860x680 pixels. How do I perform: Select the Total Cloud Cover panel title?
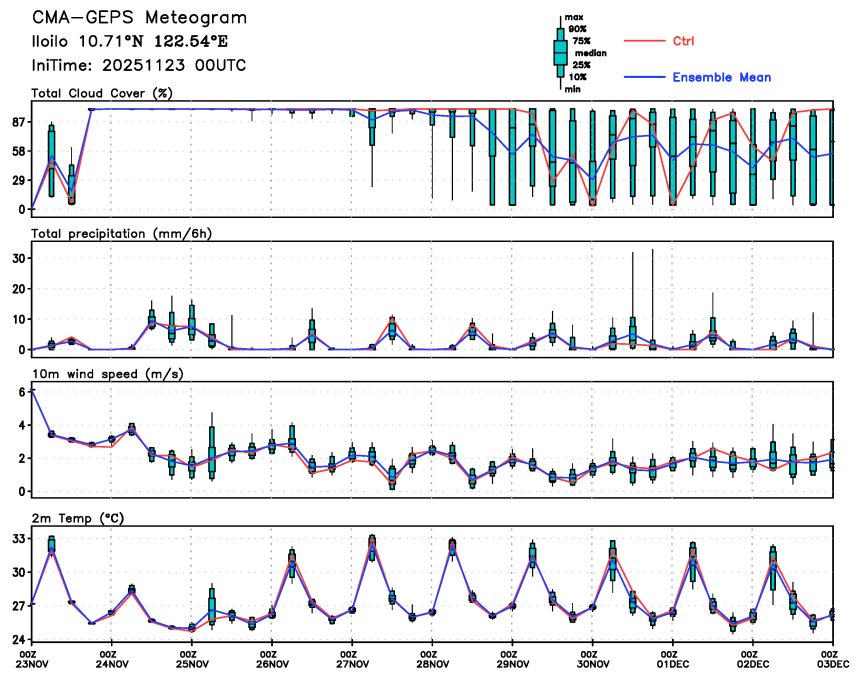tap(103, 94)
